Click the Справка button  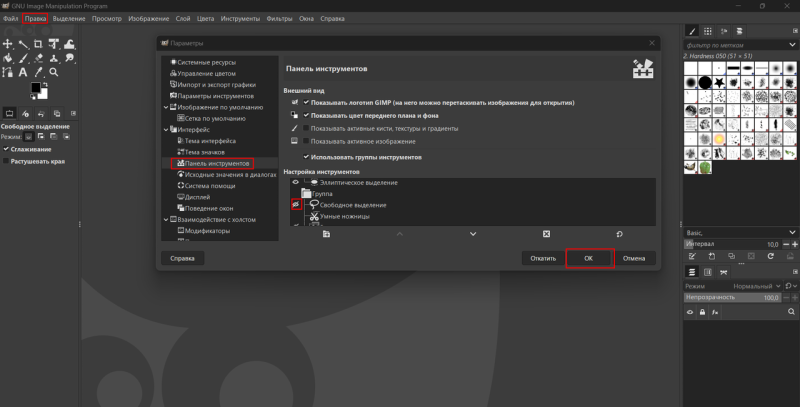(x=183, y=258)
